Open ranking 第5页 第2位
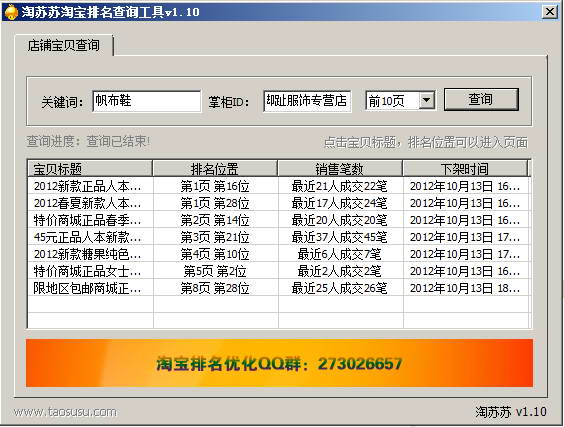Viewport: 564px width, 427px height. click(x=215, y=271)
